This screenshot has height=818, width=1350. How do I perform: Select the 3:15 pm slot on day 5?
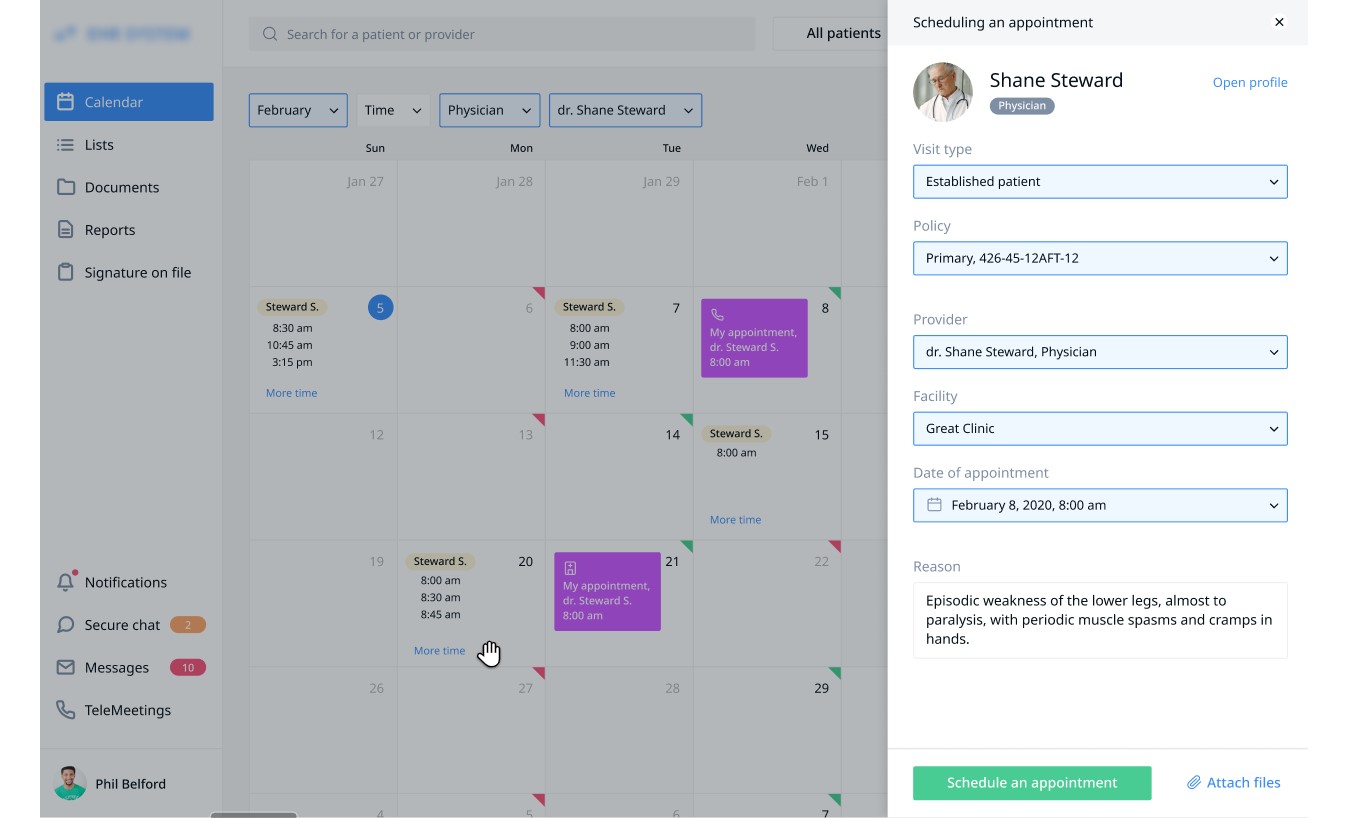click(292, 362)
